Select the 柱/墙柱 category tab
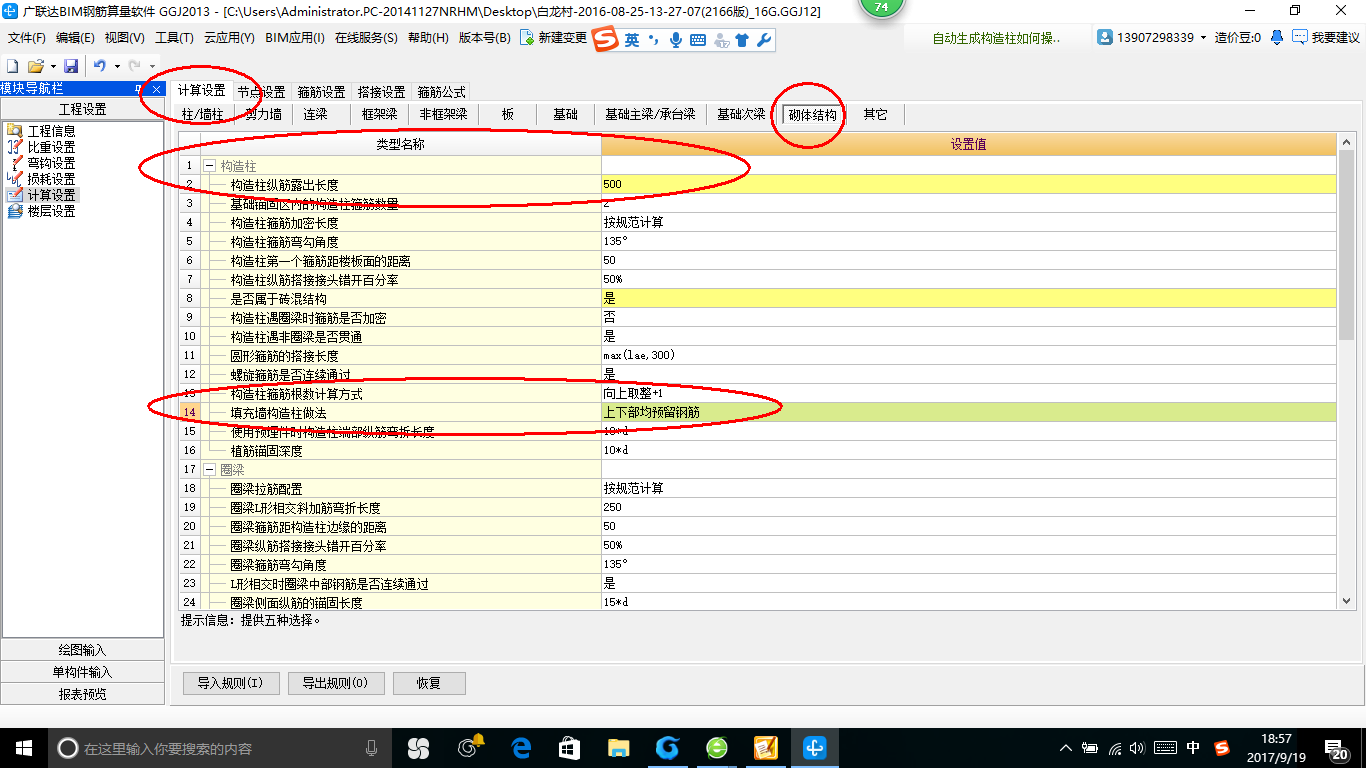Image resolution: width=1366 pixels, height=768 pixels. pyautogui.click(x=202, y=114)
